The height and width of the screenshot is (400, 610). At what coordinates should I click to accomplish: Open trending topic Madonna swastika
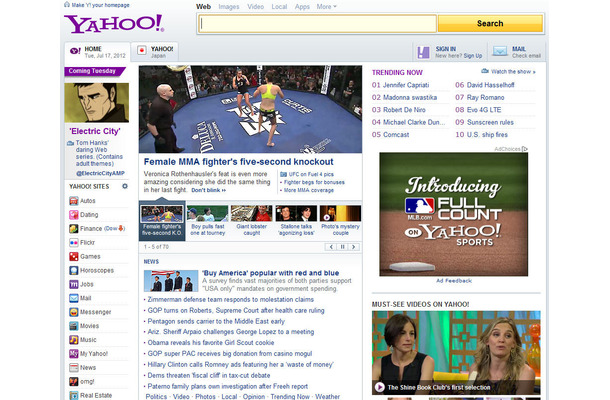pyautogui.click(x=410, y=97)
